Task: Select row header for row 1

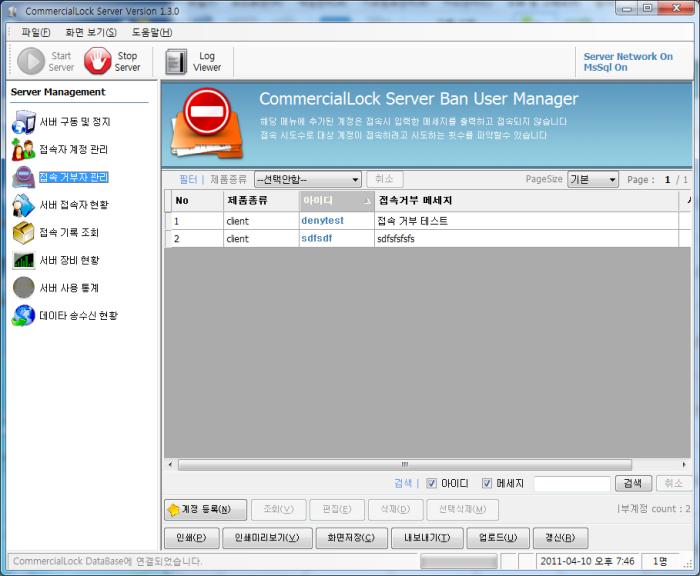Action: [168, 221]
